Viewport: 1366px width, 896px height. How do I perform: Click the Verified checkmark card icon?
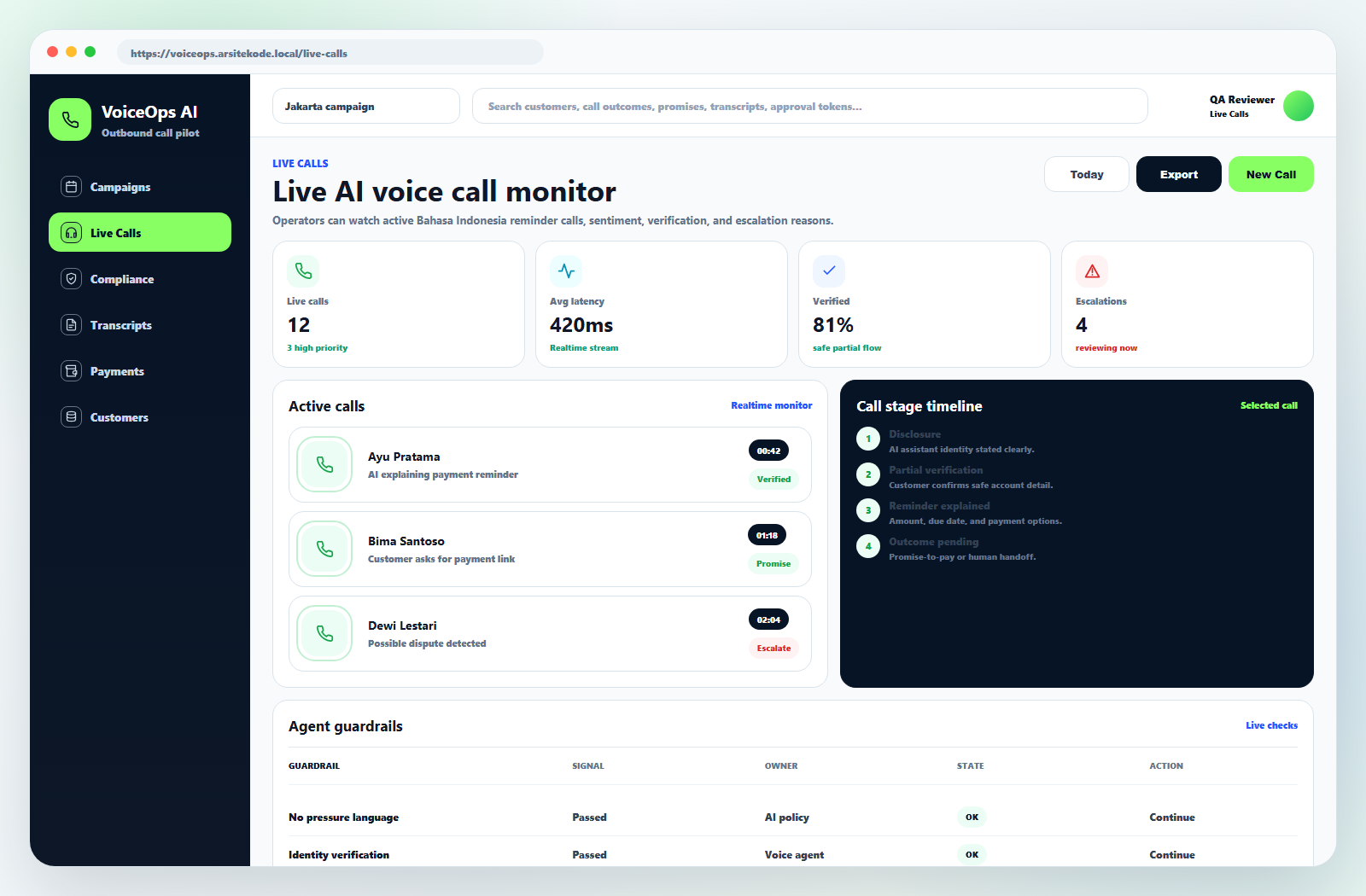click(829, 271)
